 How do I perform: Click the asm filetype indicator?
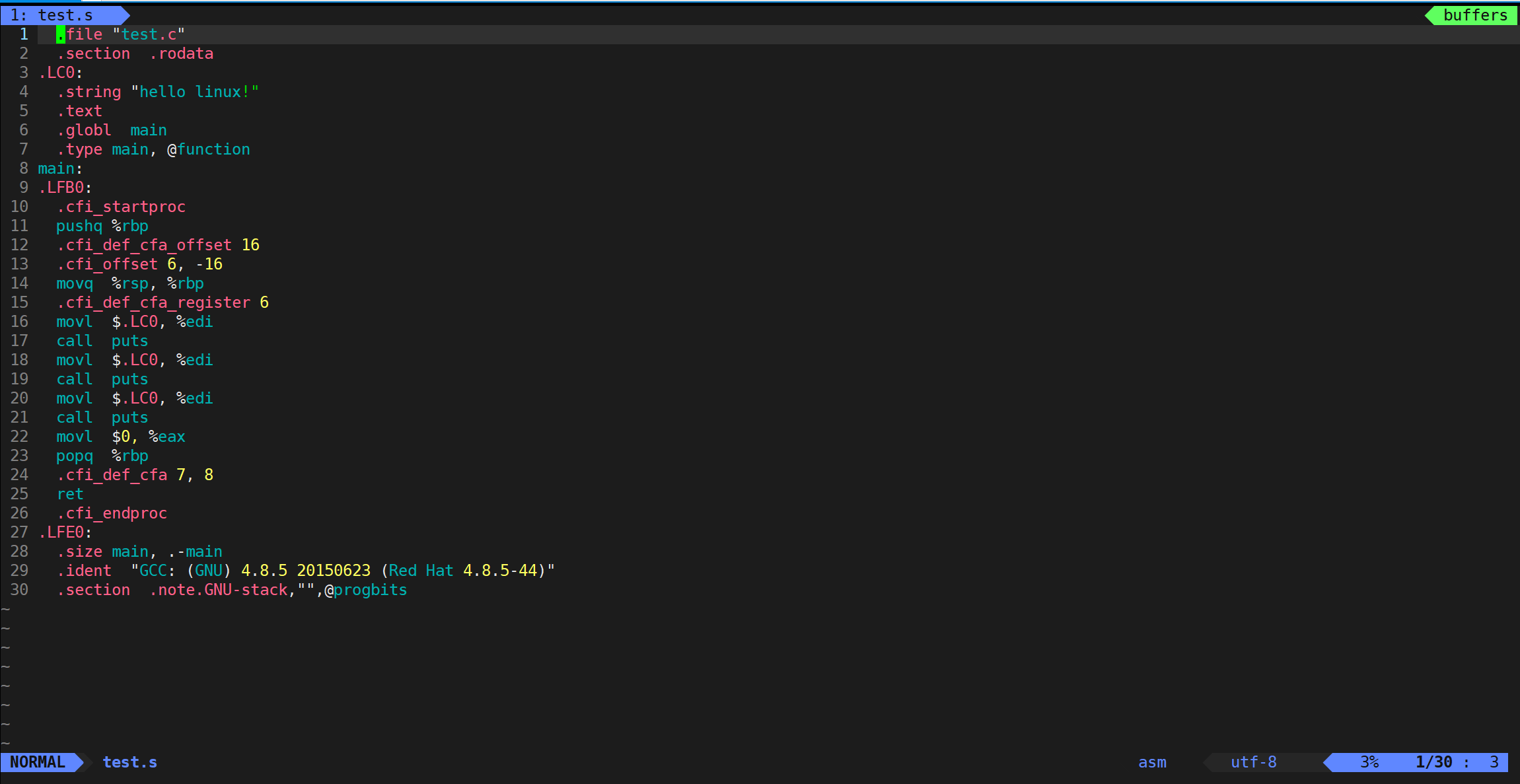[x=1152, y=762]
